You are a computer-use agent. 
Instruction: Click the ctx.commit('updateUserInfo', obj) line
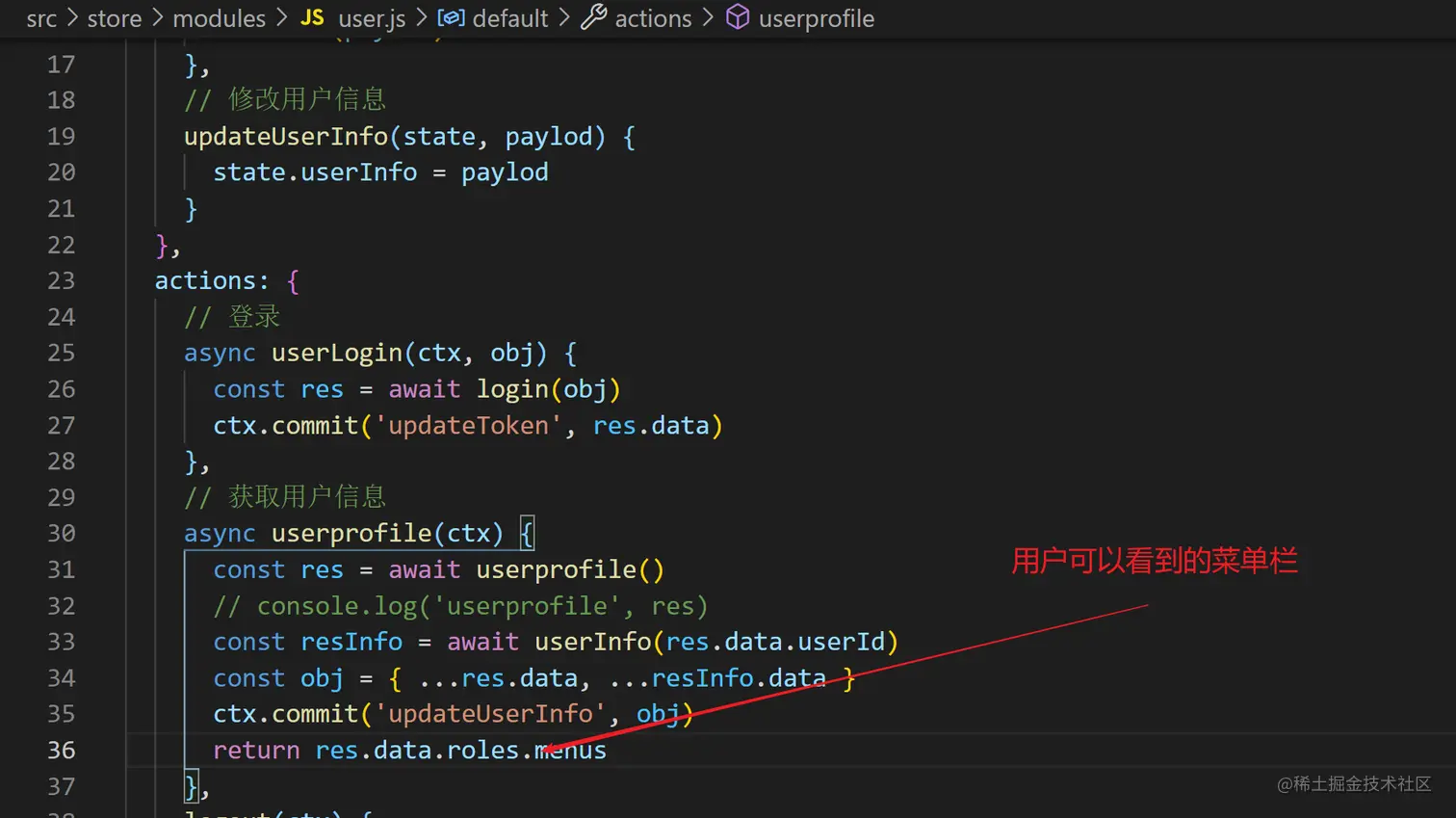tap(454, 714)
